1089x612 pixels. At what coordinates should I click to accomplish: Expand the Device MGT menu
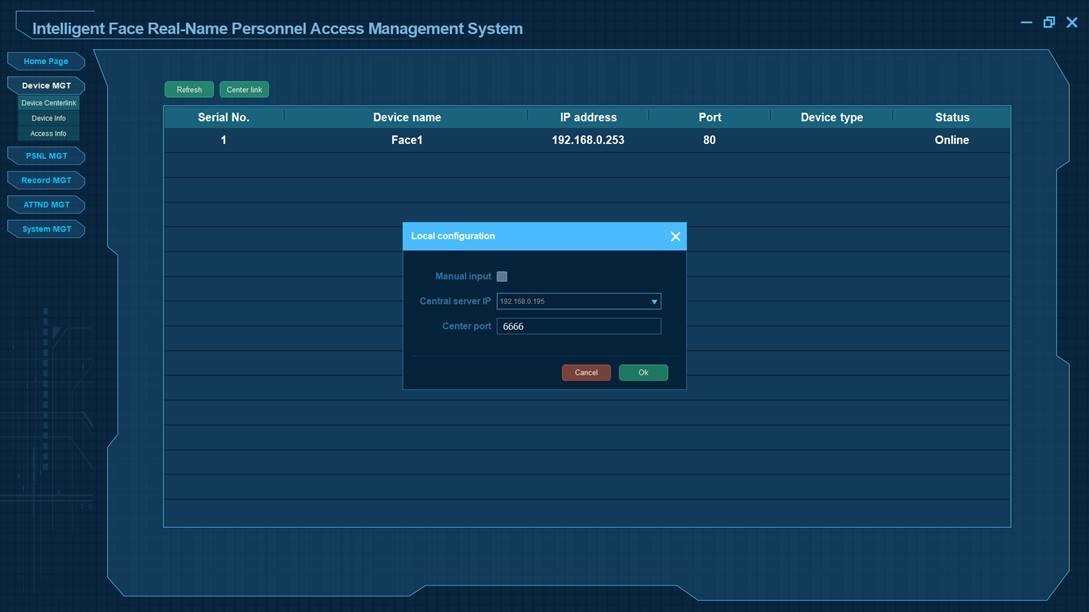(x=46, y=86)
